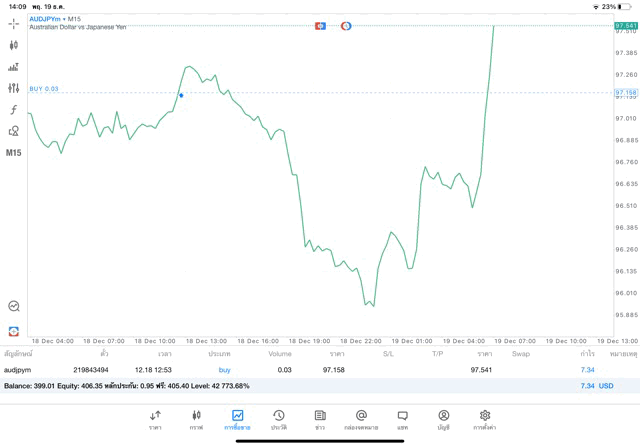Open the depth of market bars icon
Screen dimensions: 640x447
(x=13, y=67)
